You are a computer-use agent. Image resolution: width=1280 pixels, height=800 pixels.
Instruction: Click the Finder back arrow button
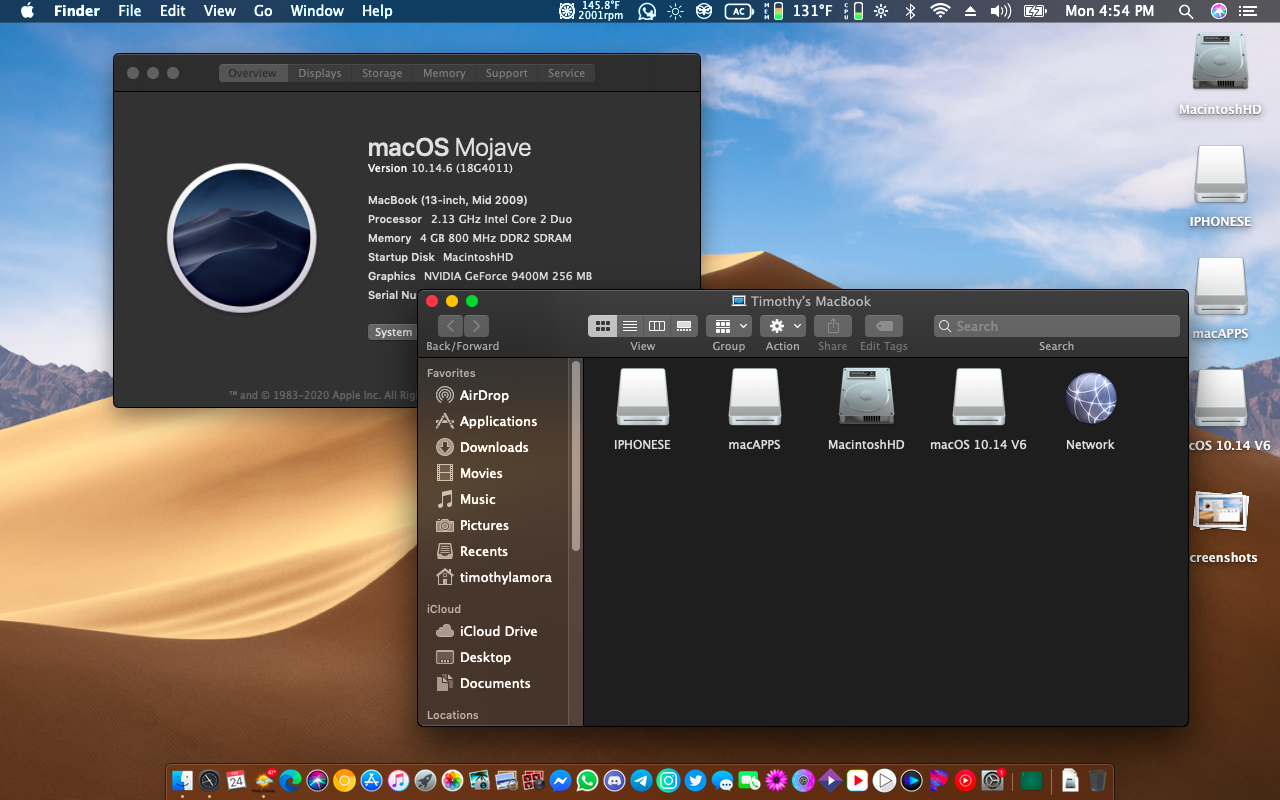point(450,326)
